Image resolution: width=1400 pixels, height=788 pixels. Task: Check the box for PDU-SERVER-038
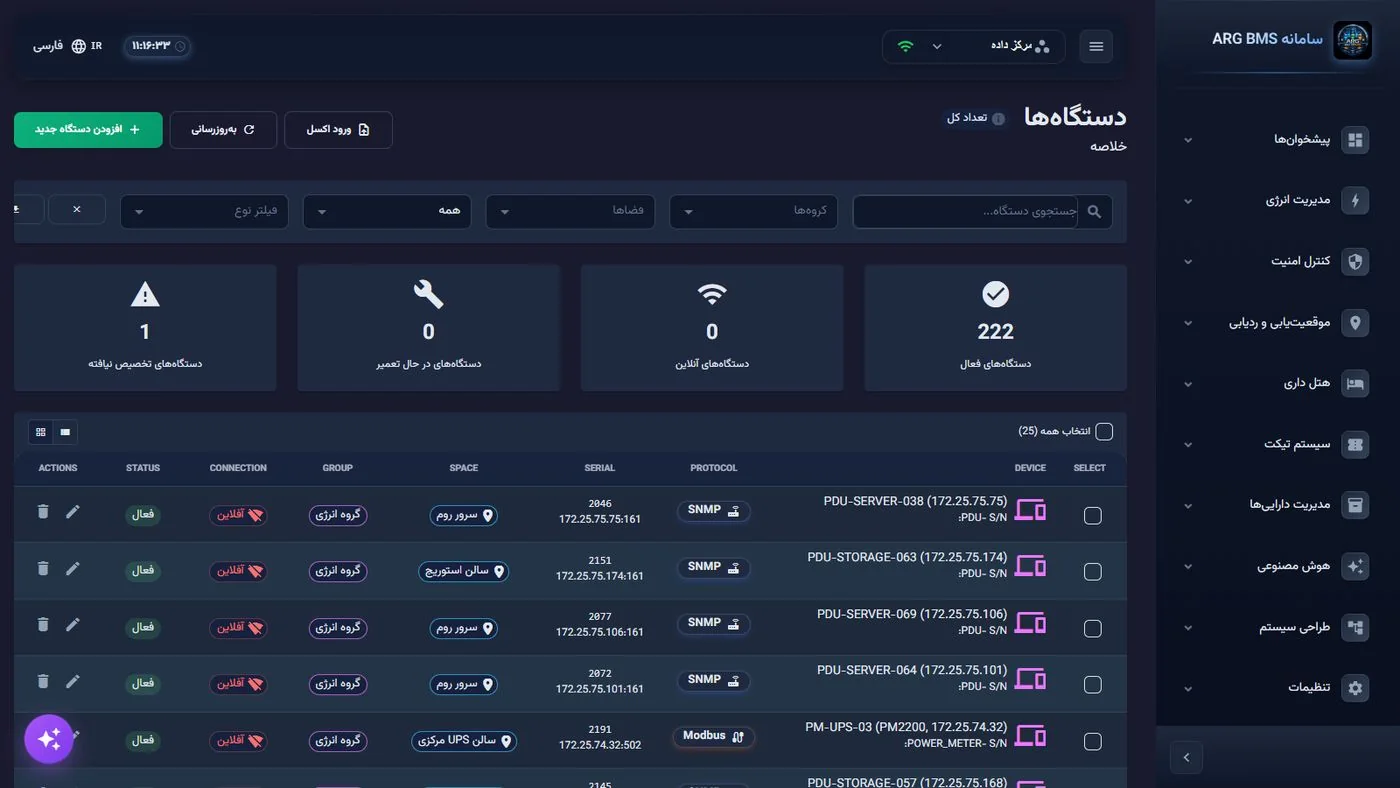[1093, 515]
